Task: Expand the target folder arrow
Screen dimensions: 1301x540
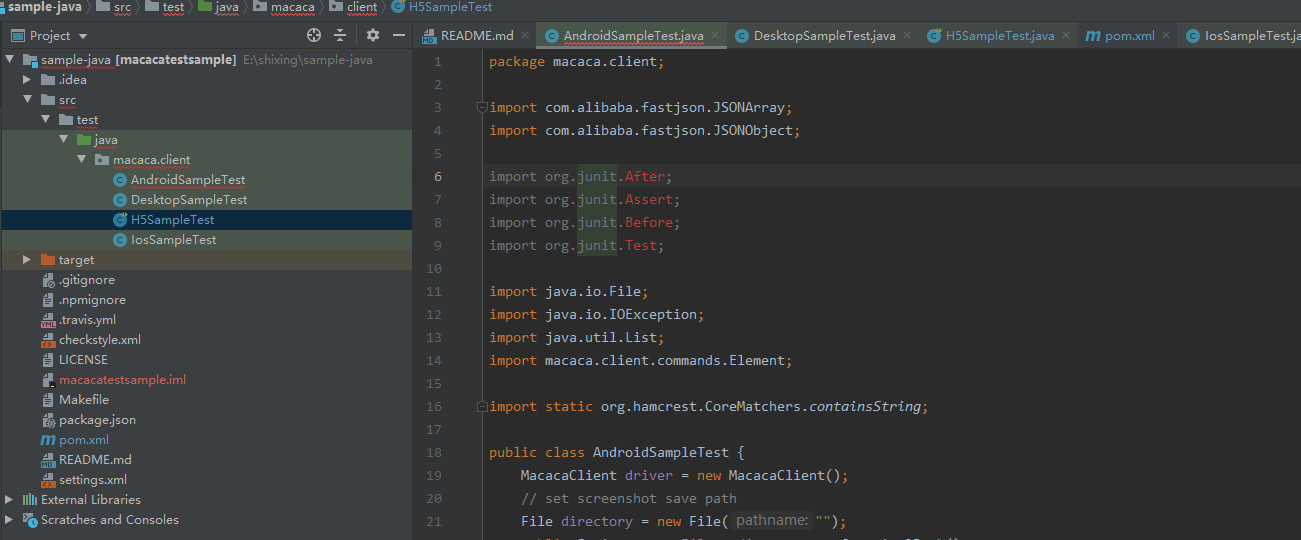Action: (x=28, y=260)
